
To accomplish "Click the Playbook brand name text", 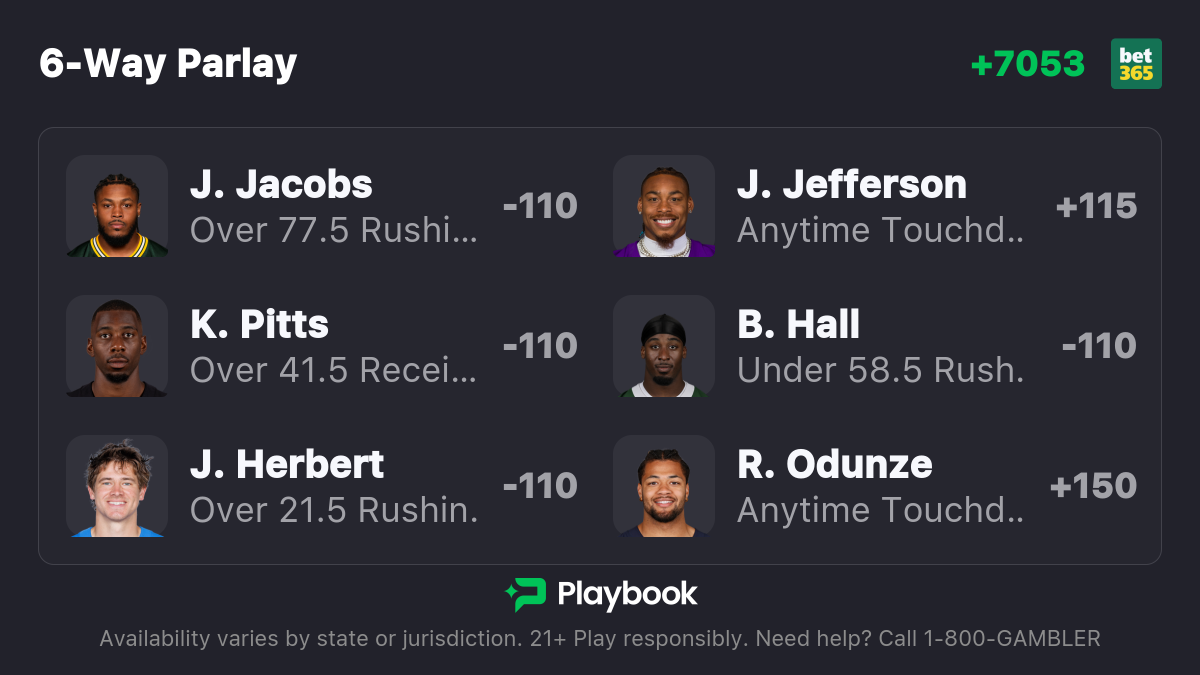I will 627,595.
